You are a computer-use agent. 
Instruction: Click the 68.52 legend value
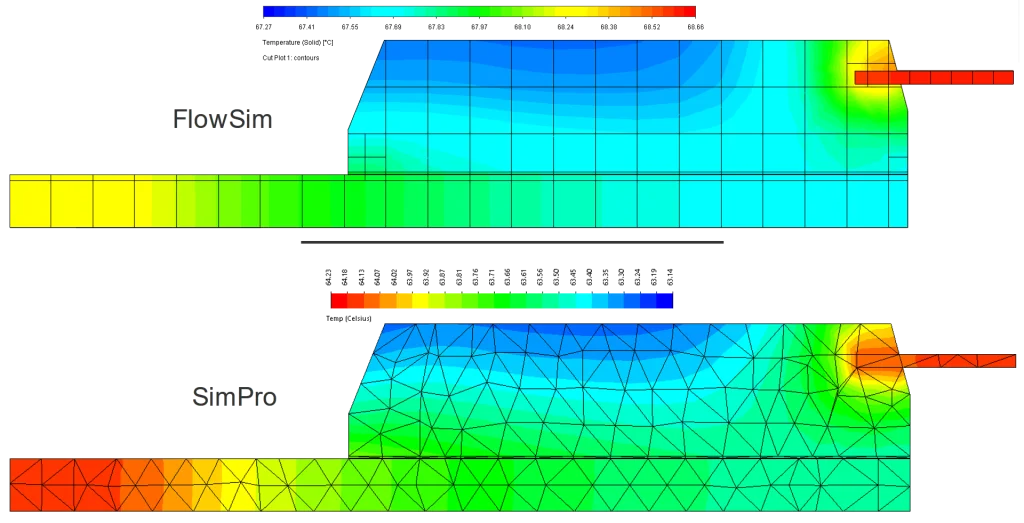tap(652, 27)
